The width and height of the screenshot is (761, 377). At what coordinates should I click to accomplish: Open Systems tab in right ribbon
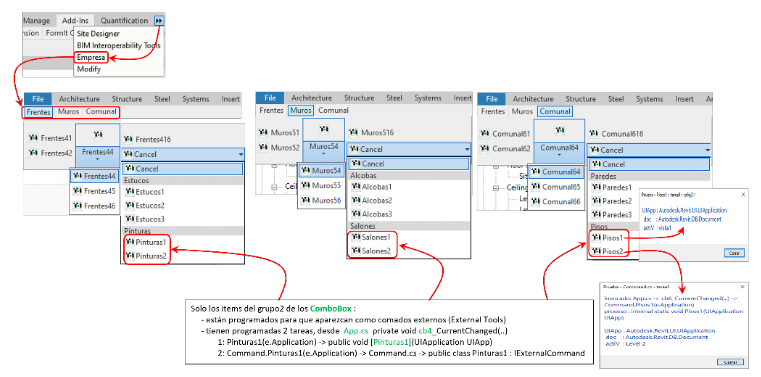coord(649,98)
